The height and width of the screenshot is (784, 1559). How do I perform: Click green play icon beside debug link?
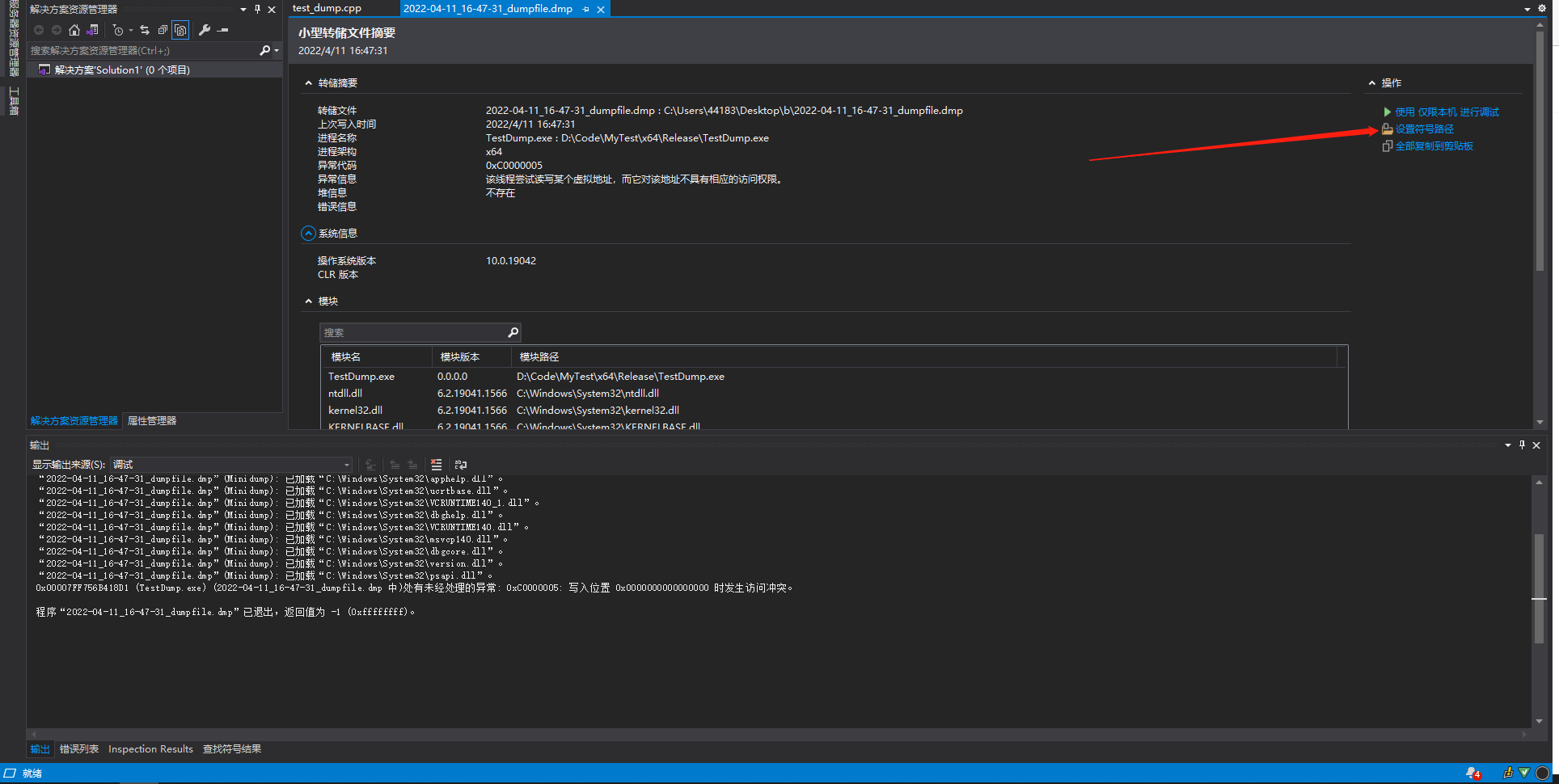[1387, 112]
